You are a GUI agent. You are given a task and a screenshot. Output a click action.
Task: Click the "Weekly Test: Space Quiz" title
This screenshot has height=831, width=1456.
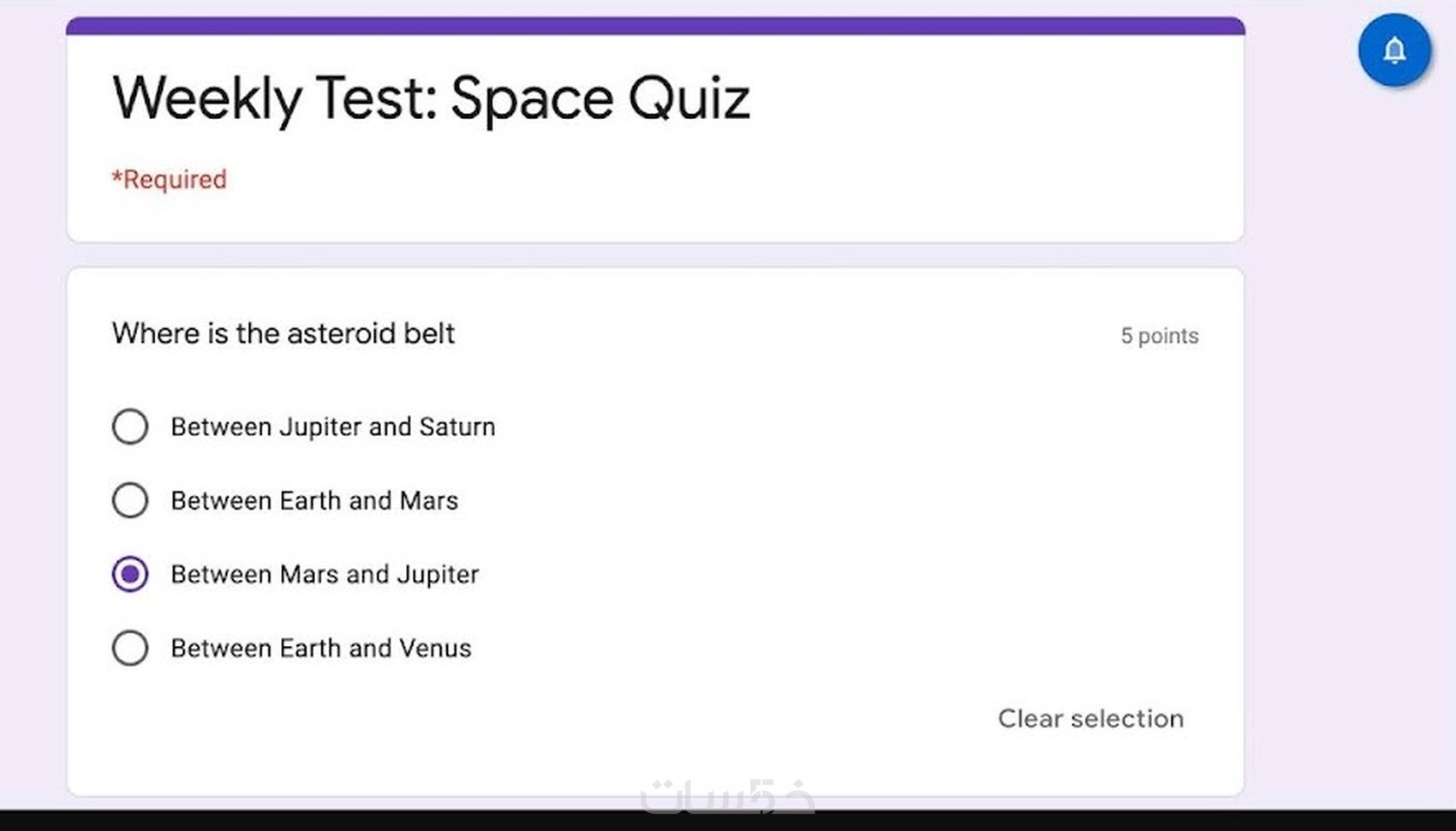coord(431,98)
